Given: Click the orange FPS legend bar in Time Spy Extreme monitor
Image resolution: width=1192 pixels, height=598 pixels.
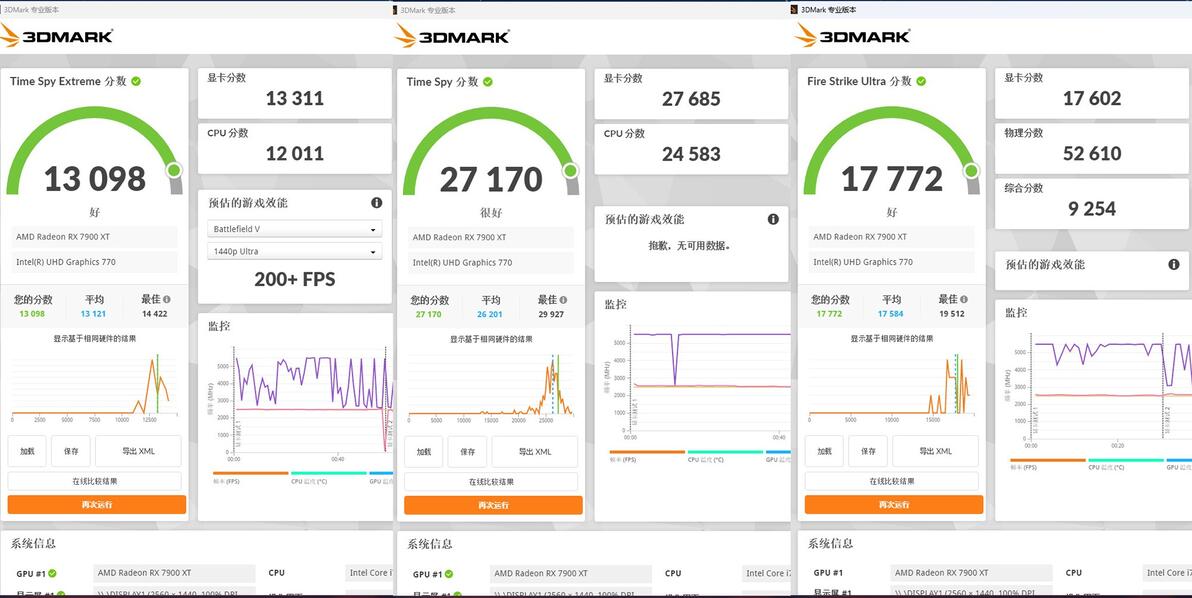Looking at the screenshot, I should coord(251,473).
